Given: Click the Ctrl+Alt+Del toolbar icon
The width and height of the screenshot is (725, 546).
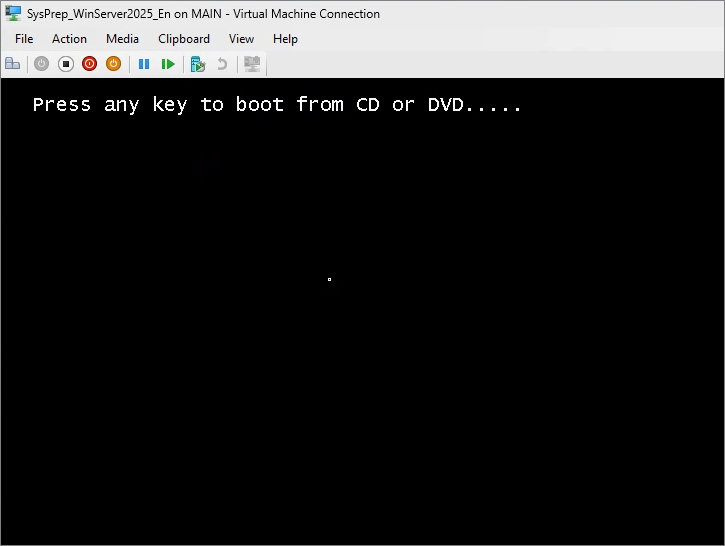Looking at the screenshot, I should [12, 64].
